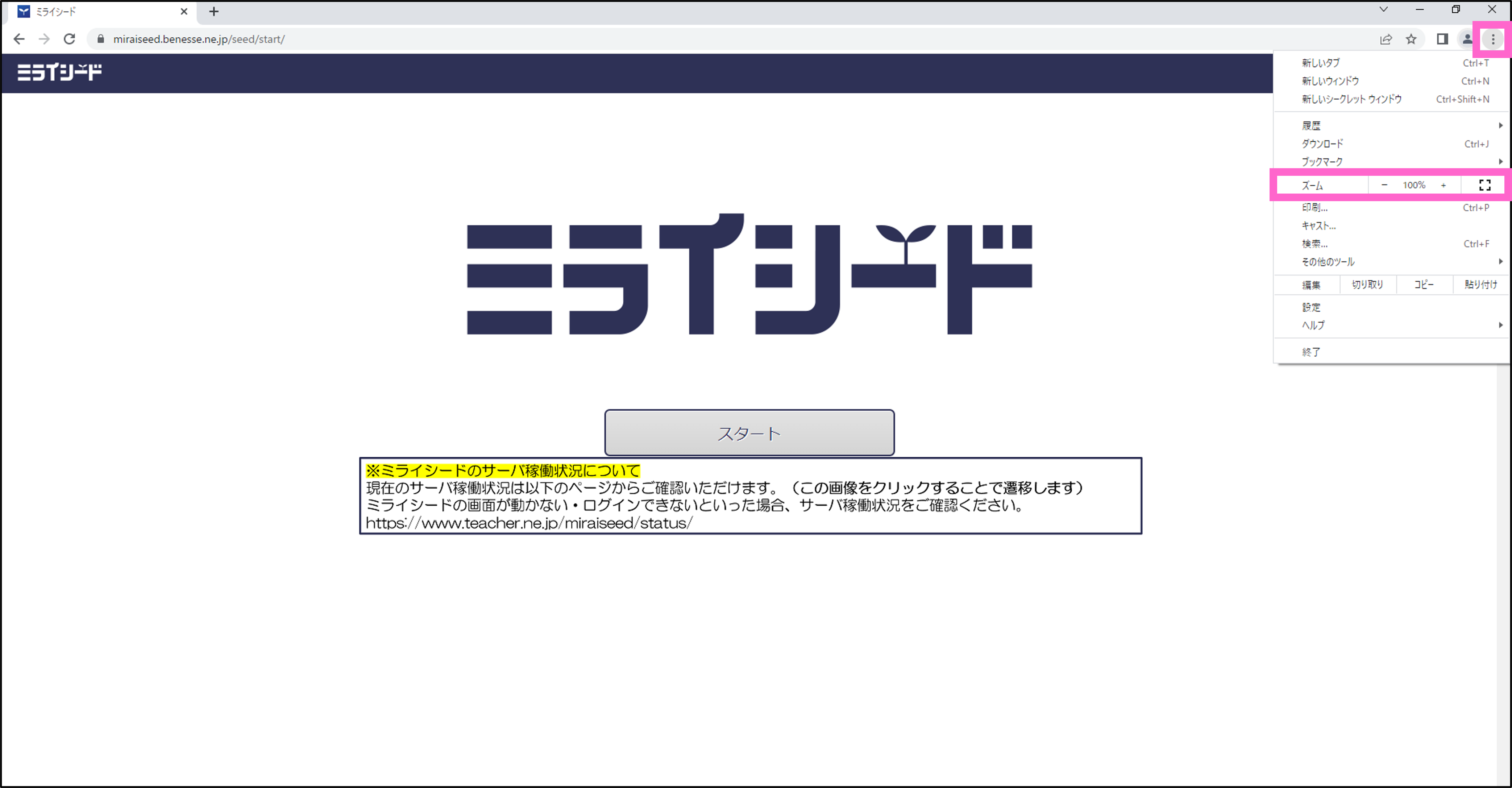Image resolution: width=1512 pixels, height=788 pixels.
Task: Open ダウンロード from the menu
Action: [x=1391, y=144]
